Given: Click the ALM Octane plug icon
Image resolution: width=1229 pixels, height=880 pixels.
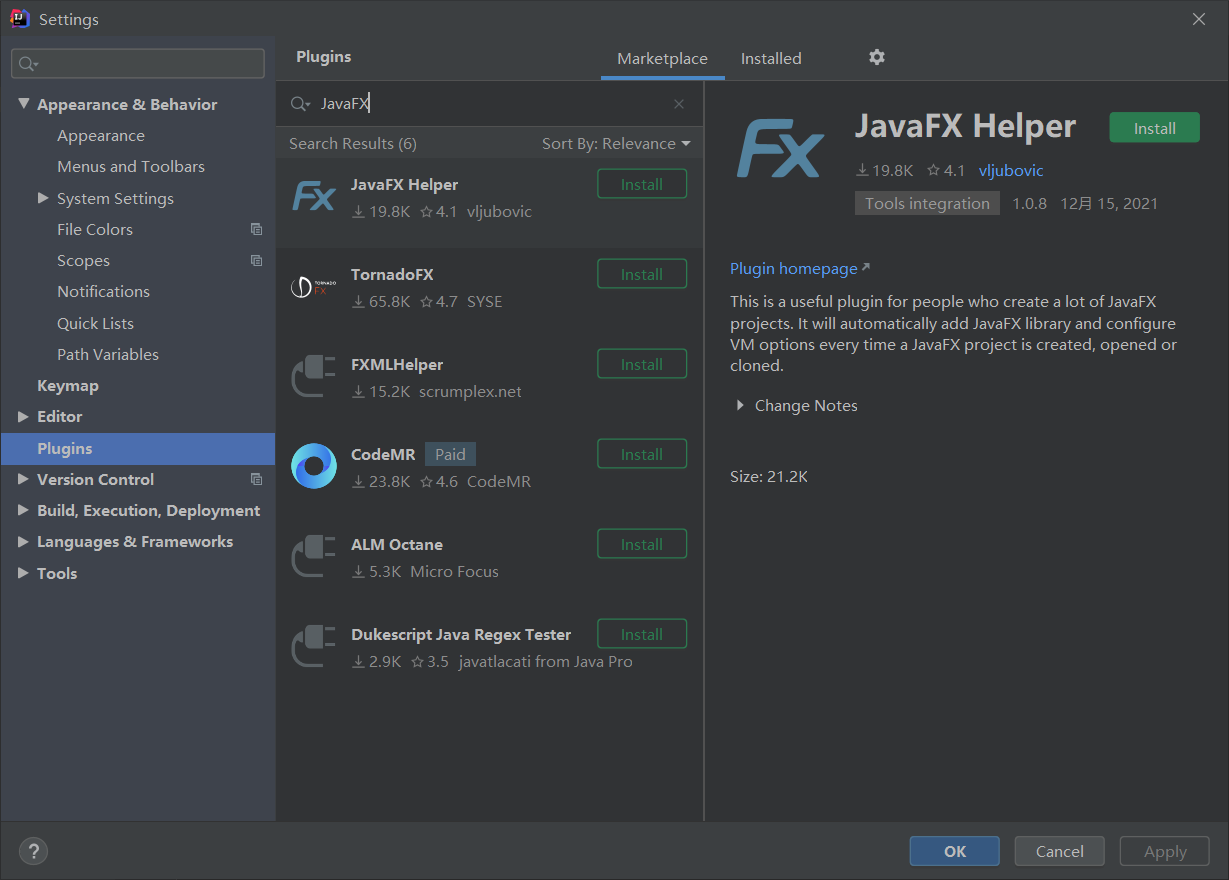Looking at the screenshot, I should pyautogui.click(x=313, y=557).
